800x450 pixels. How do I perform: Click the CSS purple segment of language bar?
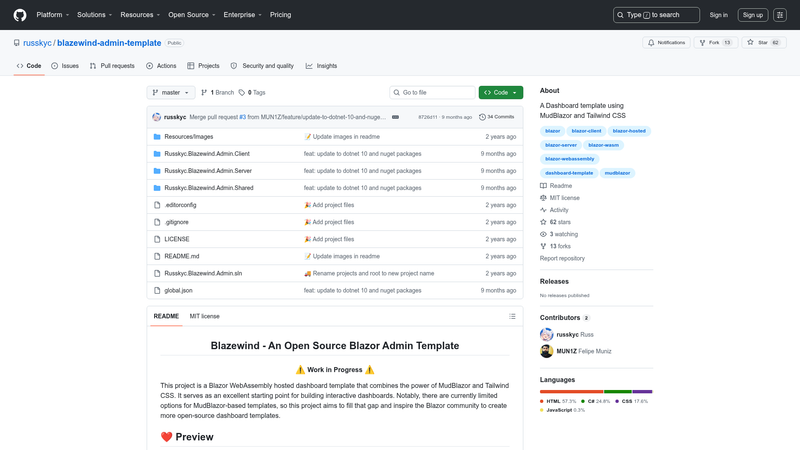642,392
